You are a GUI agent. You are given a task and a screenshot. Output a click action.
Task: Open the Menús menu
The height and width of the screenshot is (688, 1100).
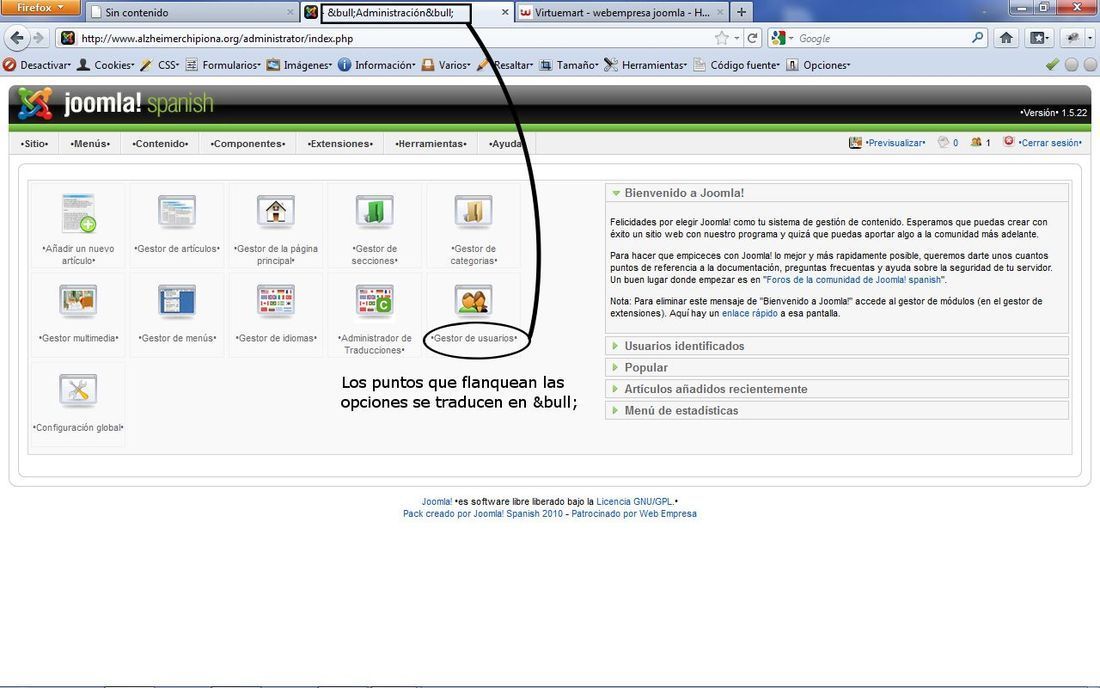point(90,144)
